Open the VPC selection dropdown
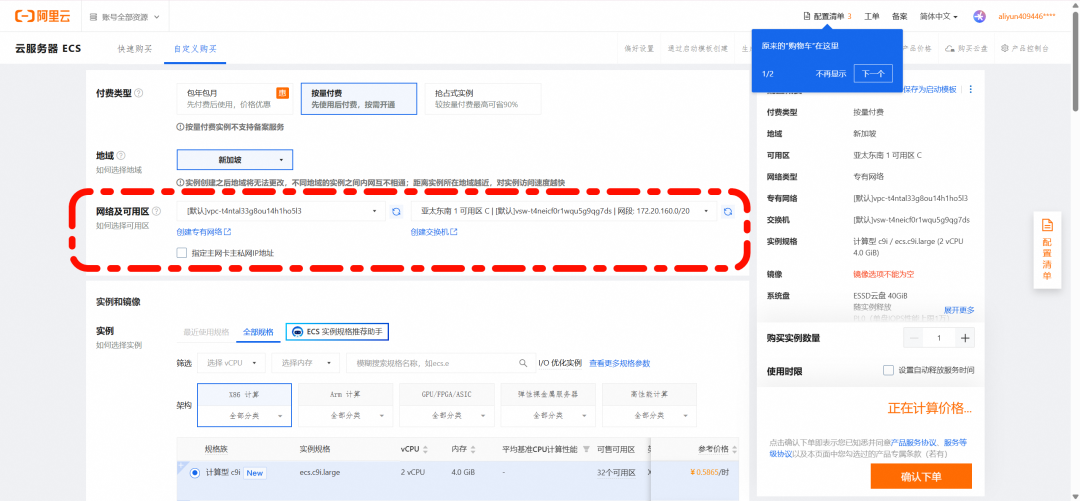 tap(281, 212)
